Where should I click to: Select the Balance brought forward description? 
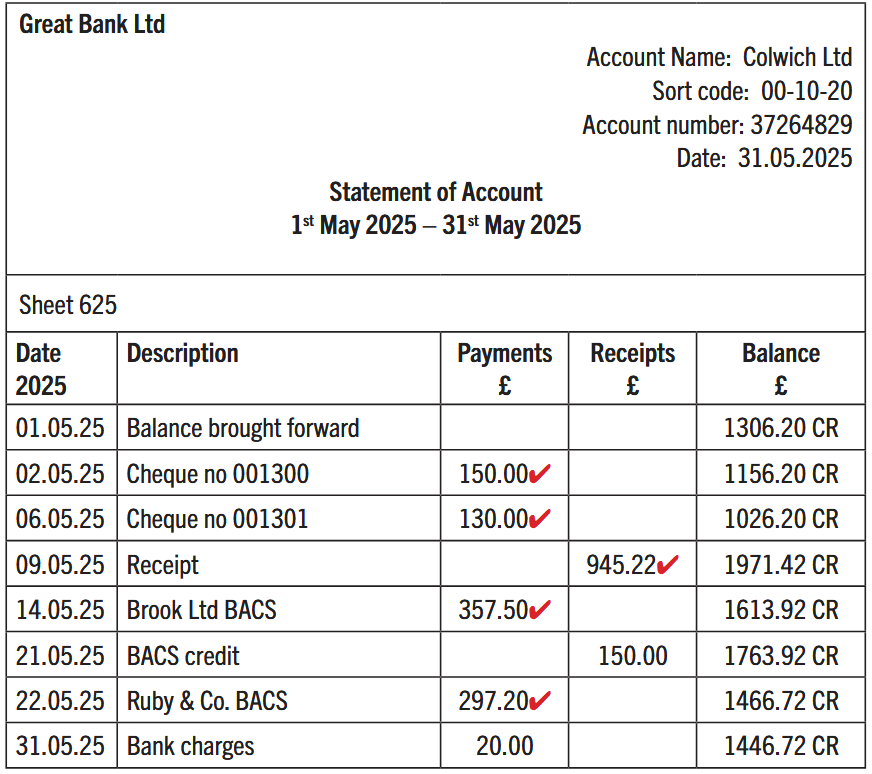tap(243, 429)
